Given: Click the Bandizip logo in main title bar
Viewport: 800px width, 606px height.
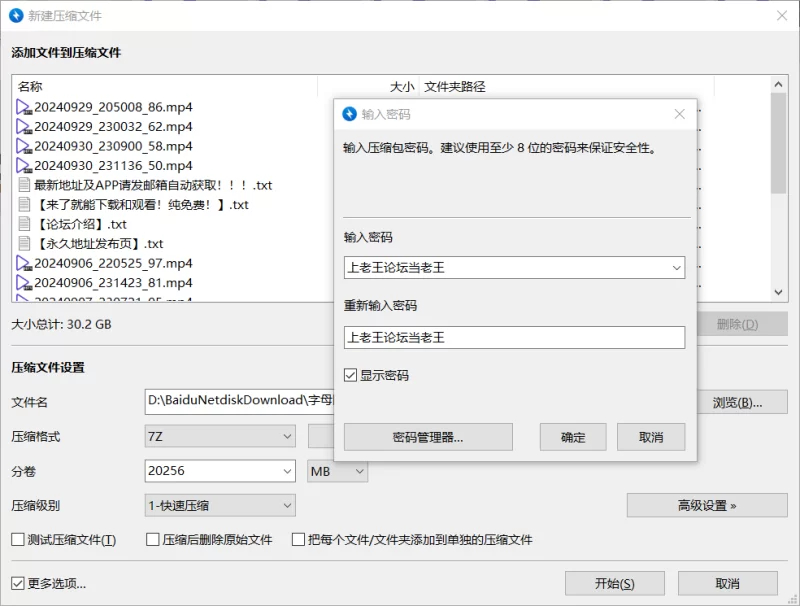Looking at the screenshot, I should tap(16, 15).
